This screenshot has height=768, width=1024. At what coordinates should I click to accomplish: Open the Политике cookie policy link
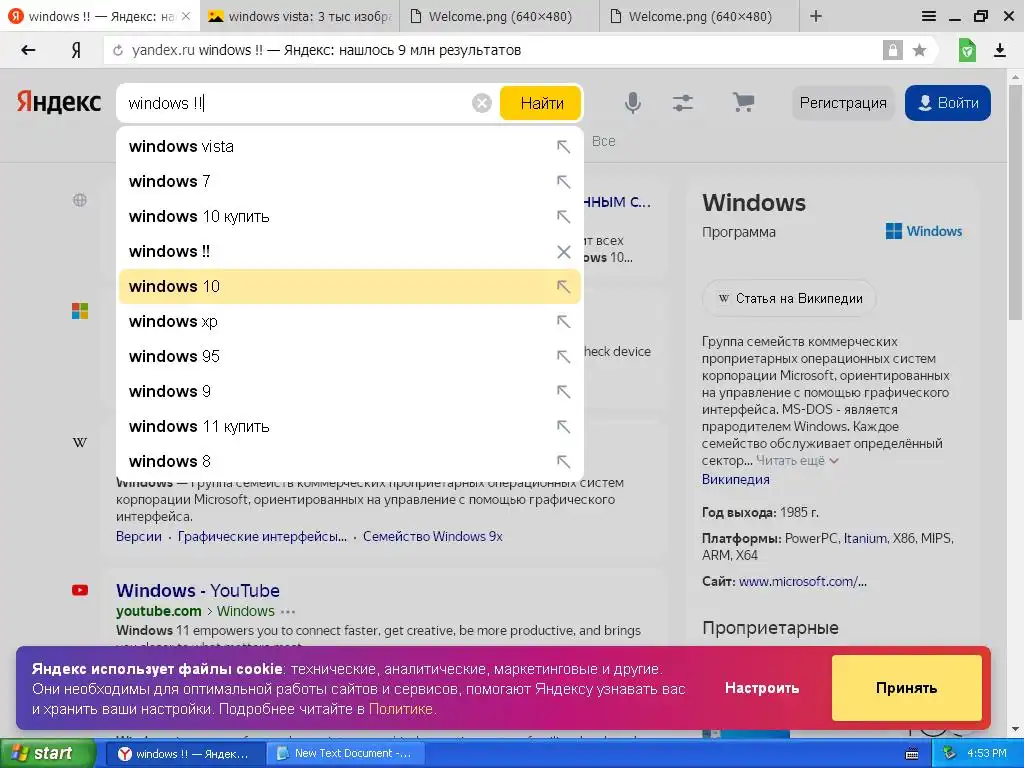click(400, 709)
